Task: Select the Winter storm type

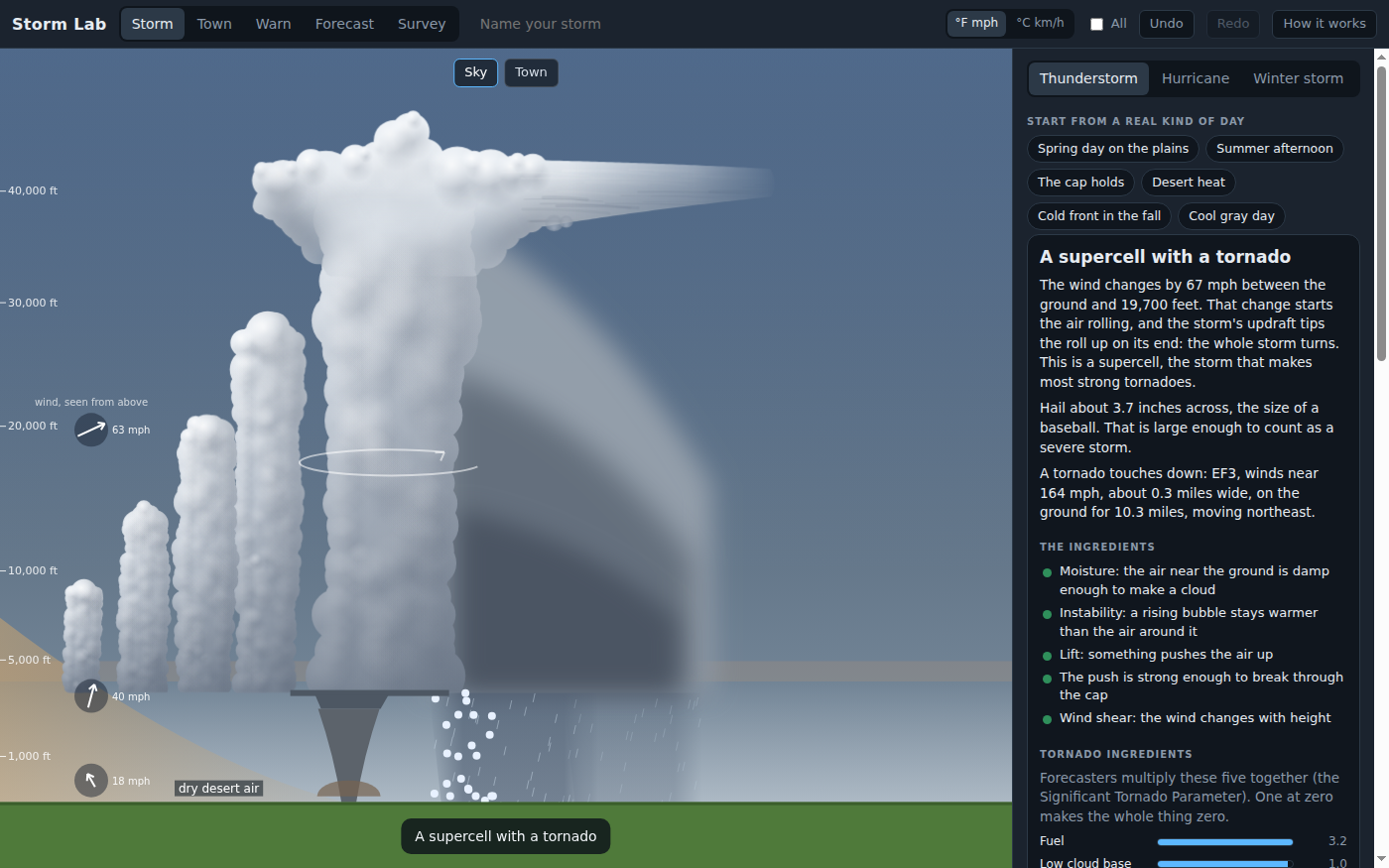Action: point(1298,78)
